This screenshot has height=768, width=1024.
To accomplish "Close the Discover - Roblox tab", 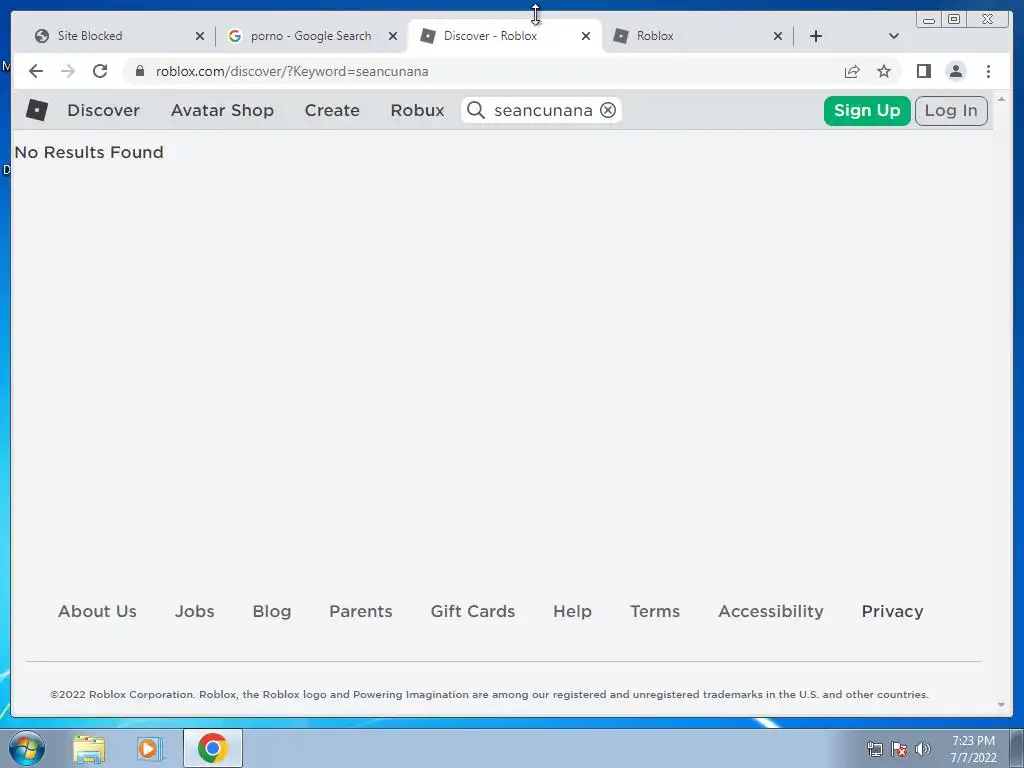I will coord(586,36).
